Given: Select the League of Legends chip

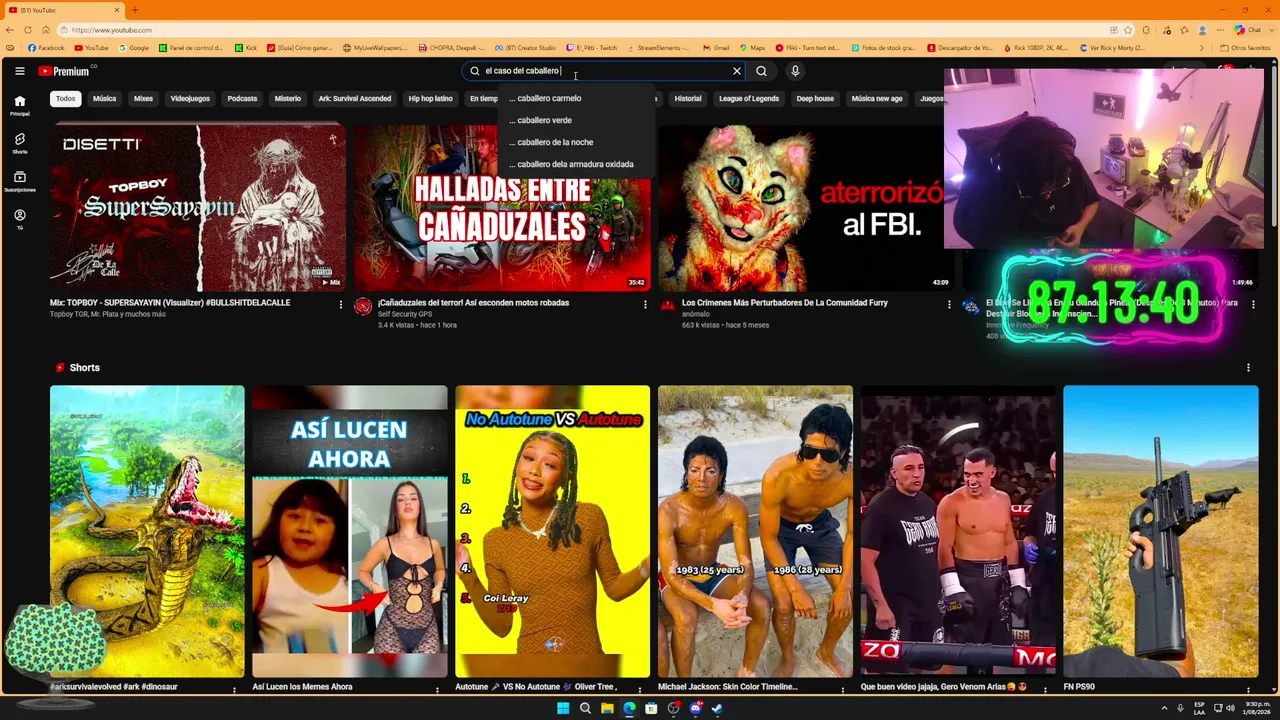Looking at the screenshot, I should click(x=749, y=99).
